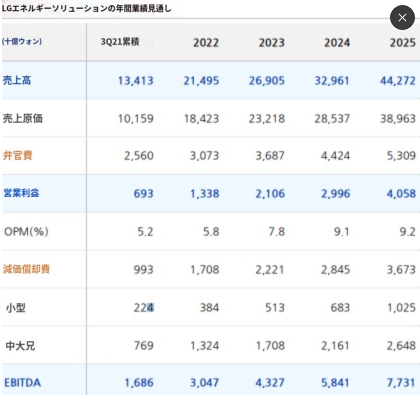Select the 3Q21累積 column header
This screenshot has width=420, height=395.
(x=120, y=42)
